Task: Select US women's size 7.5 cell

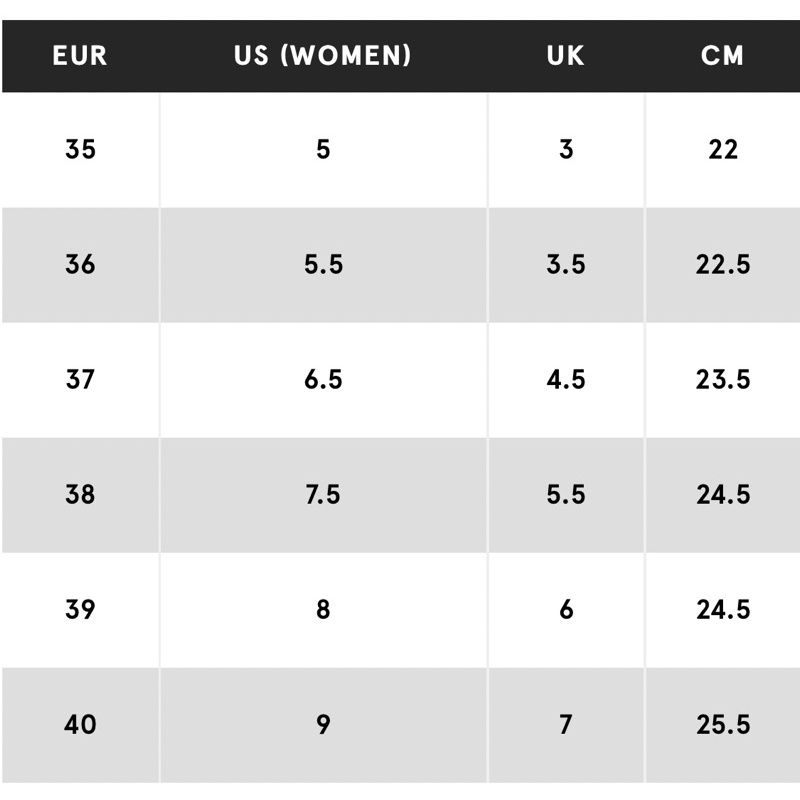Action: [323, 495]
